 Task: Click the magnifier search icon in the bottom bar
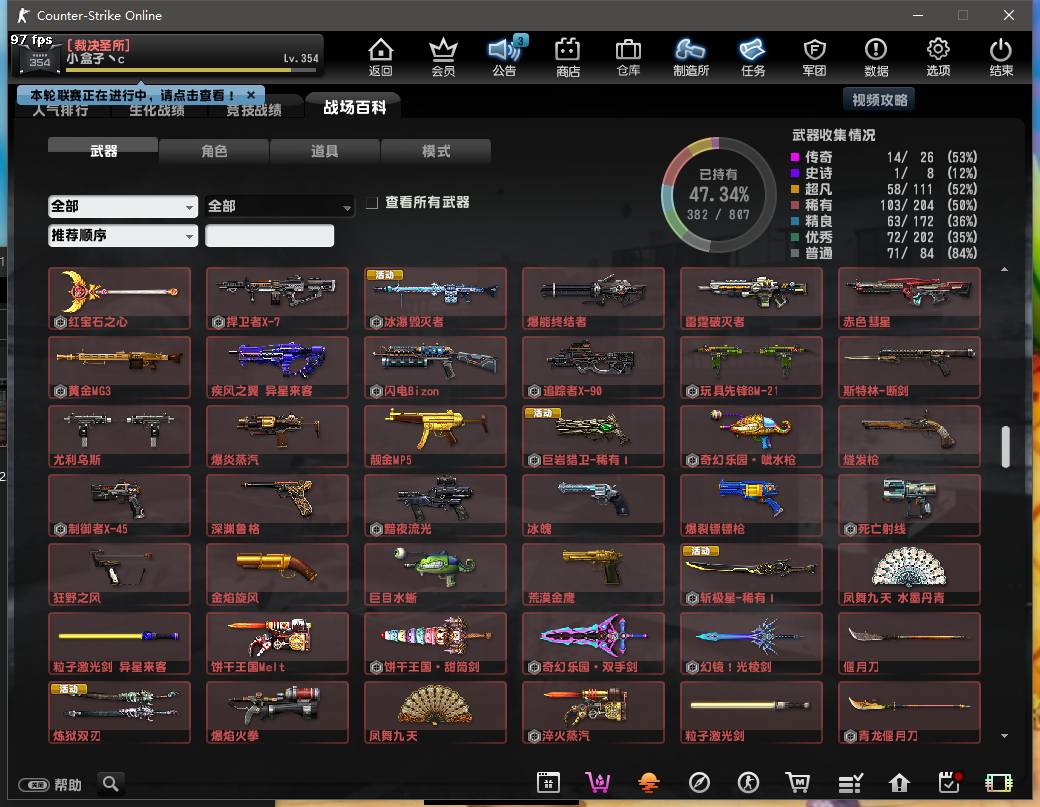111,784
